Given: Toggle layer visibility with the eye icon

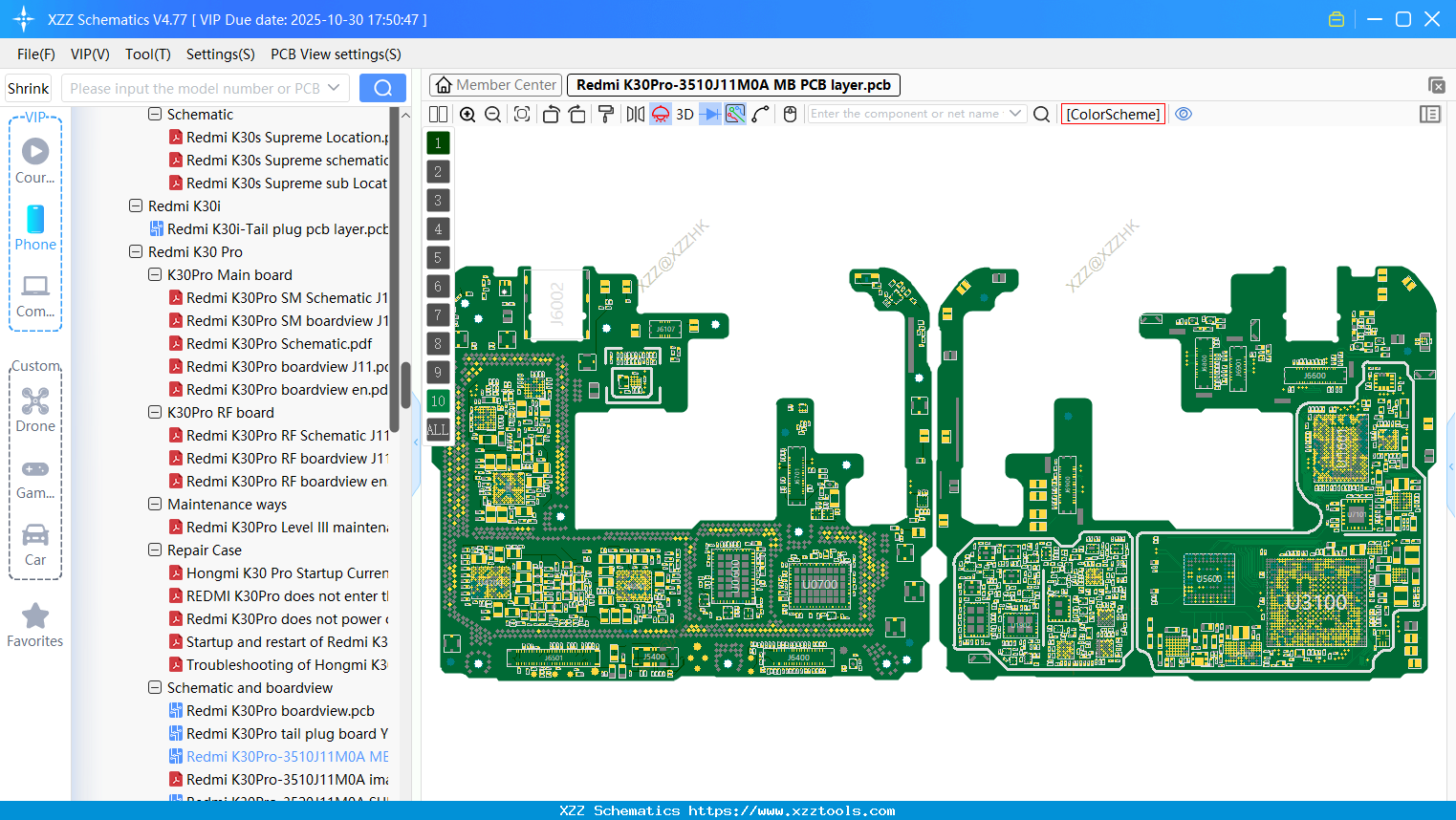Looking at the screenshot, I should 1184,114.
